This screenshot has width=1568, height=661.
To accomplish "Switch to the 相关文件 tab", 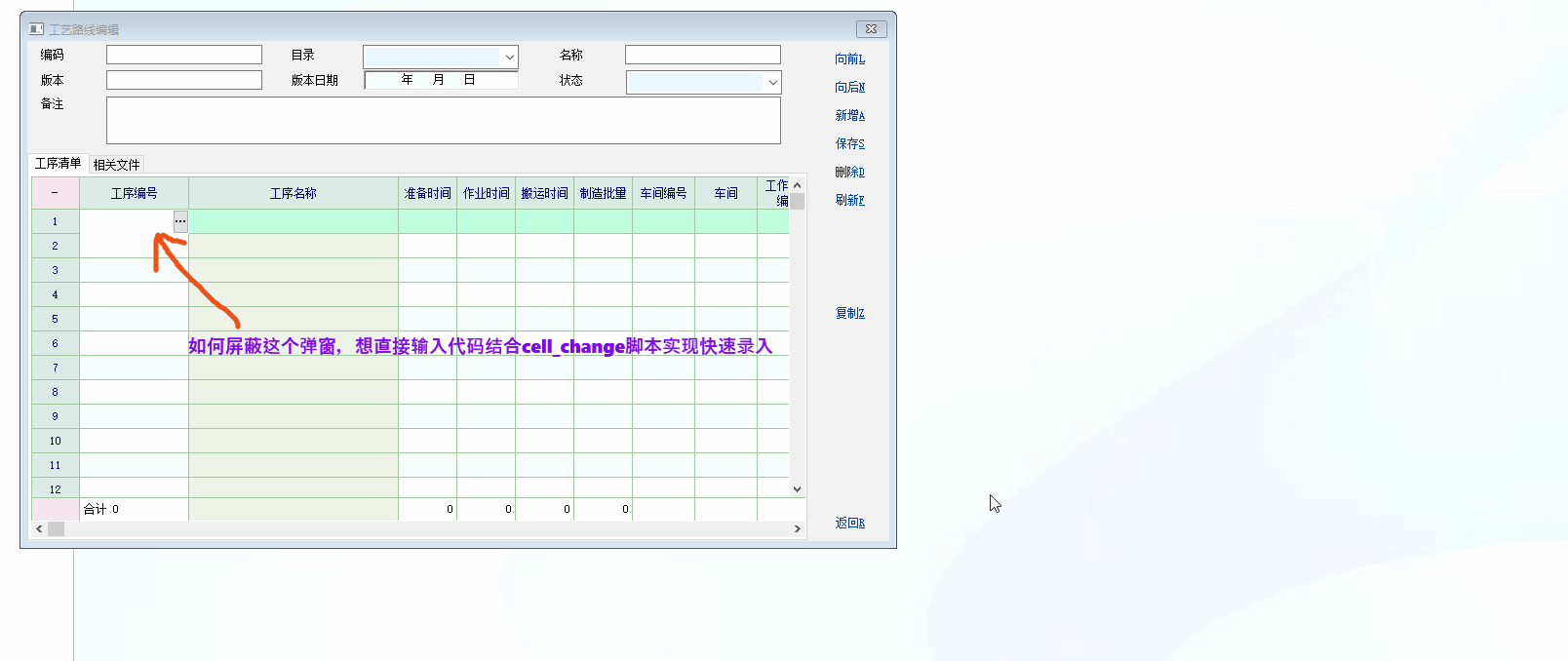I will pos(116,165).
